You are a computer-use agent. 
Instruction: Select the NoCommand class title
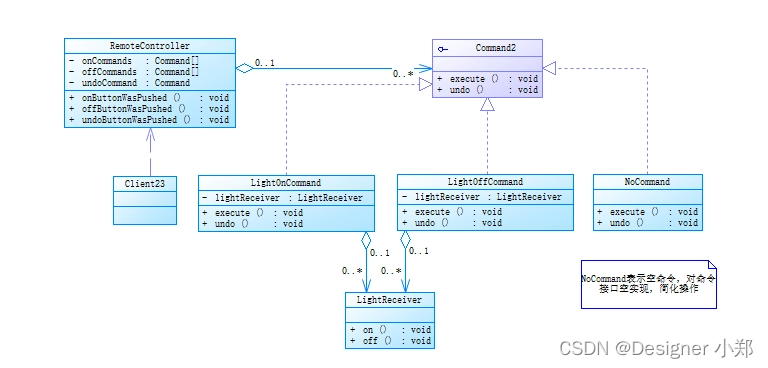(647, 182)
